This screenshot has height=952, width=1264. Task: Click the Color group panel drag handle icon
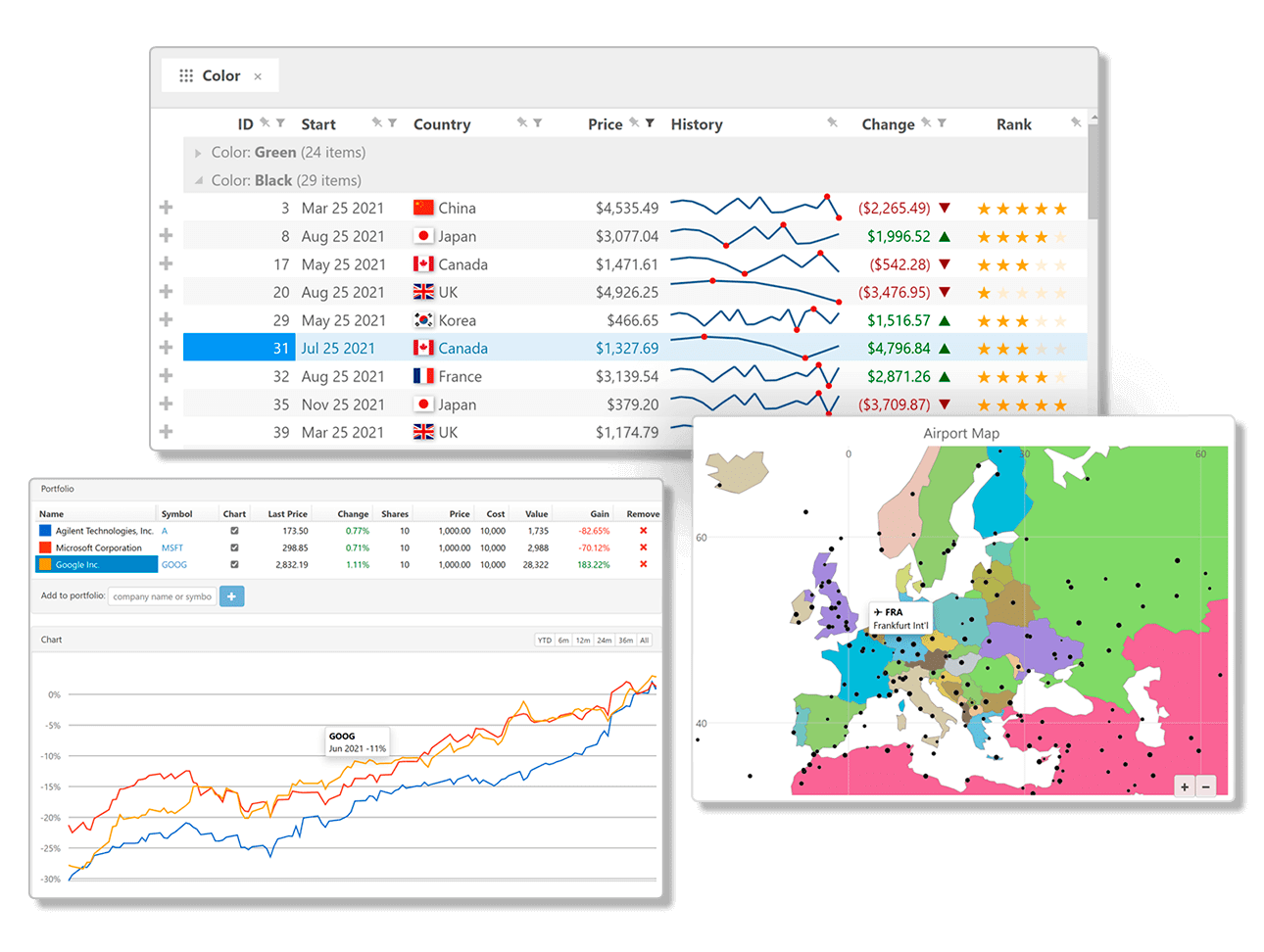(186, 75)
